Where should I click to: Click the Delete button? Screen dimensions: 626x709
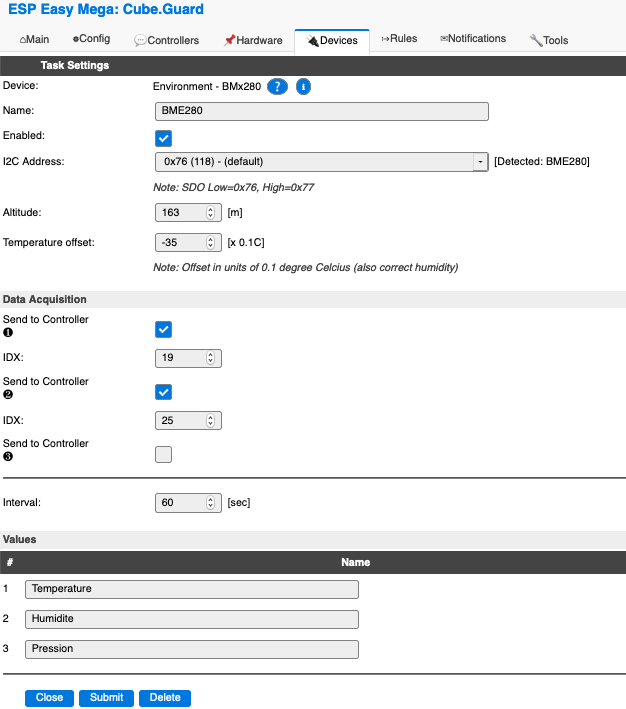coord(165,698)
